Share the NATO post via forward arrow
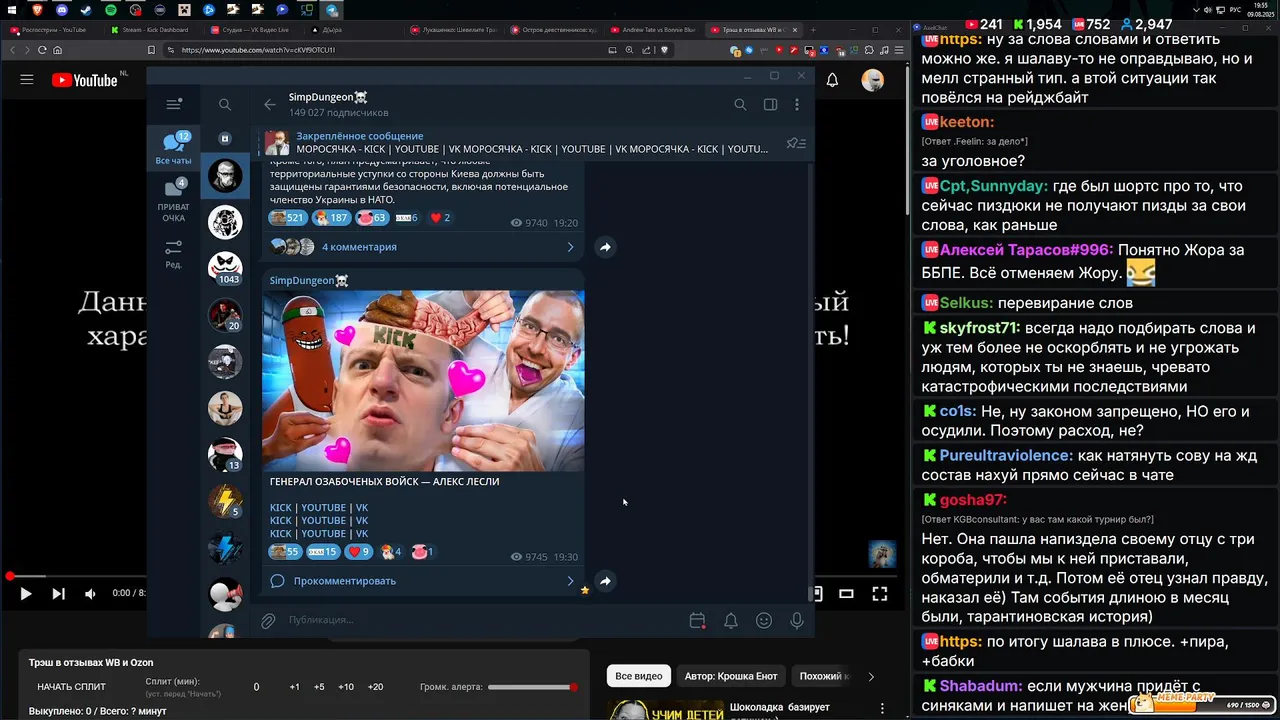 pos(605,247)
